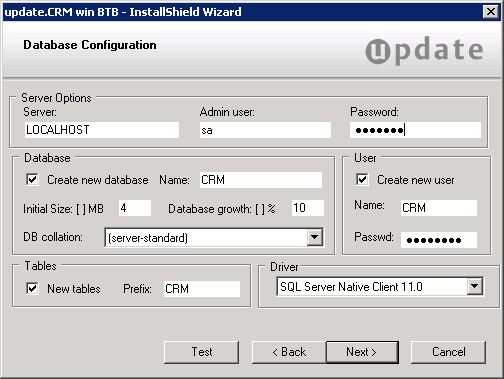Focus the Server field containing LOCALHOST
The width and height of the screenshot is (504, 379).
click(x=102, y=130)
